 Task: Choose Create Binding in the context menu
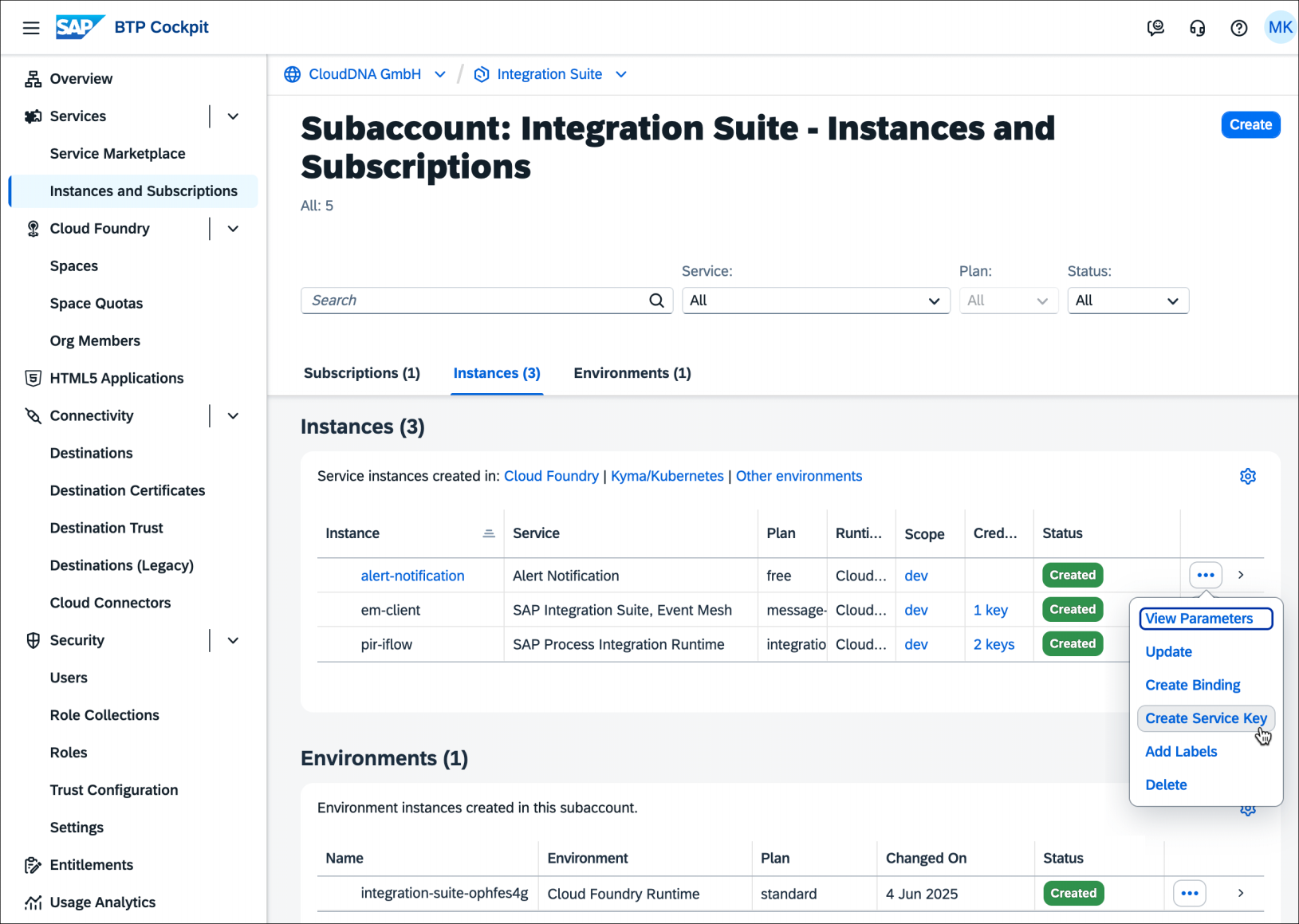pyautogui.click(x=1193, y=686)
